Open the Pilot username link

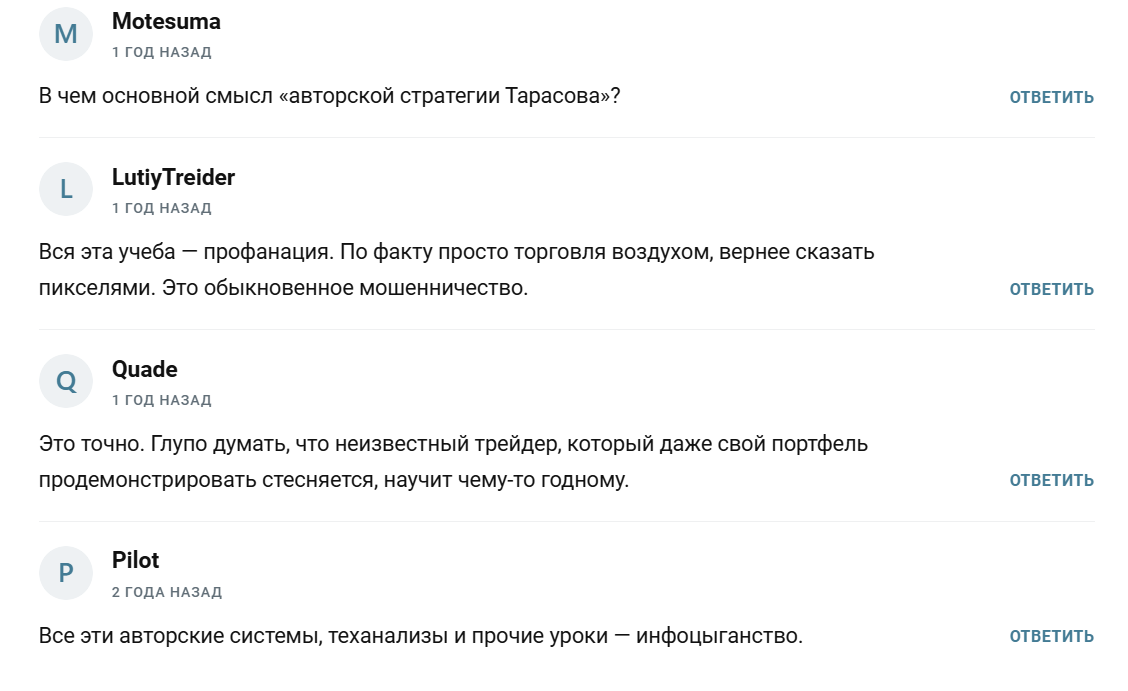136,560
